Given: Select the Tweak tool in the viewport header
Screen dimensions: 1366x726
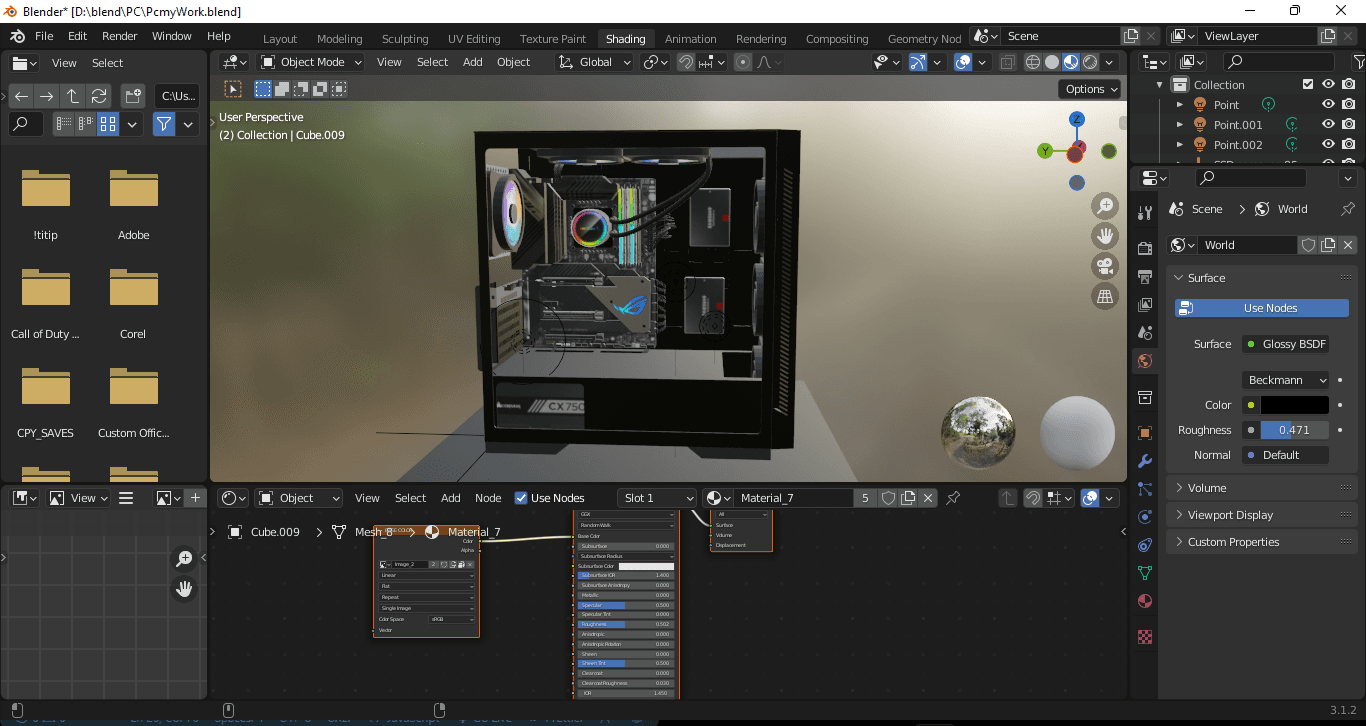Looking at the screenshot, I should (233, 89).
